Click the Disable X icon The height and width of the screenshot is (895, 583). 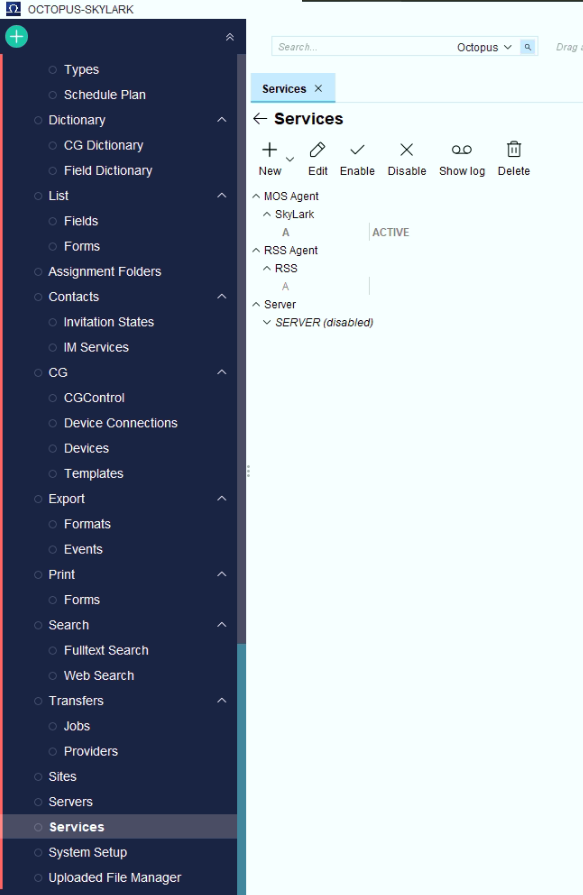tap(407, 150)
